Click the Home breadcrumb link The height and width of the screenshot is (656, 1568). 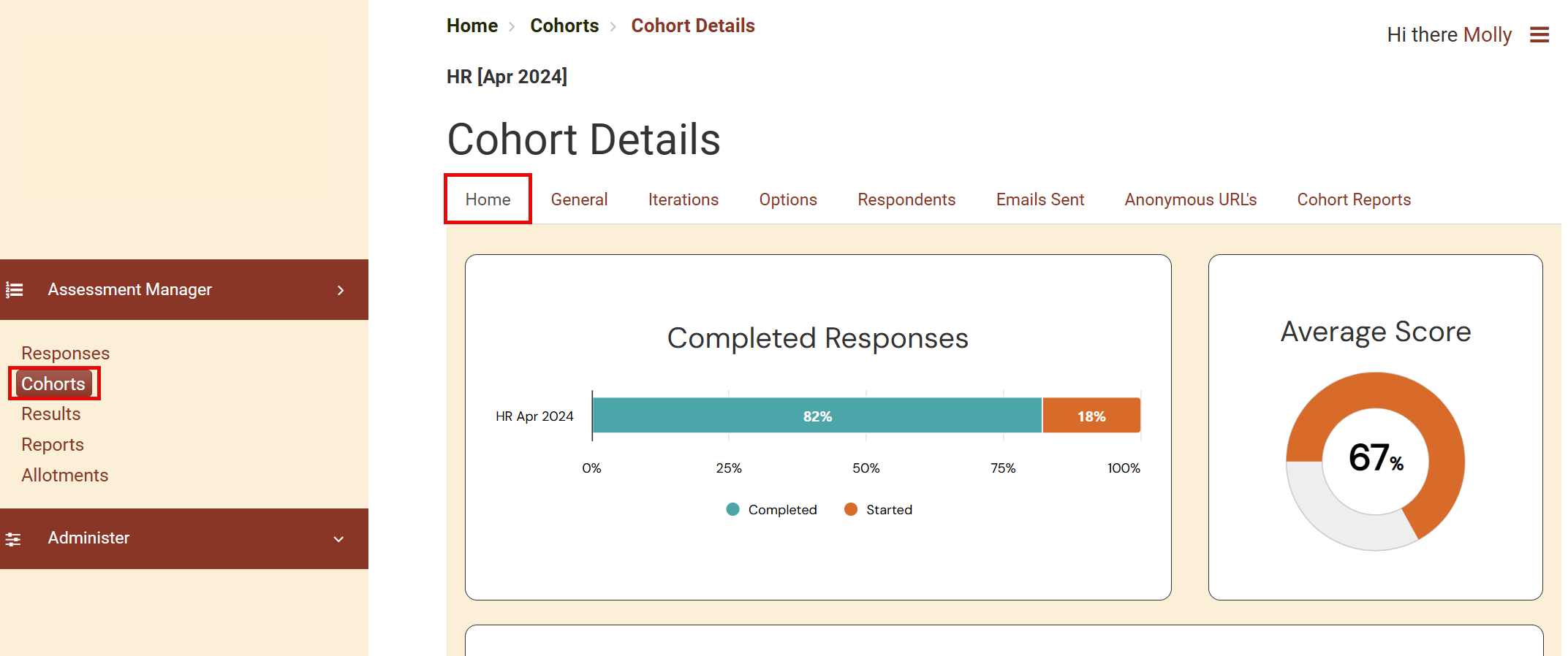pos(471,26)
